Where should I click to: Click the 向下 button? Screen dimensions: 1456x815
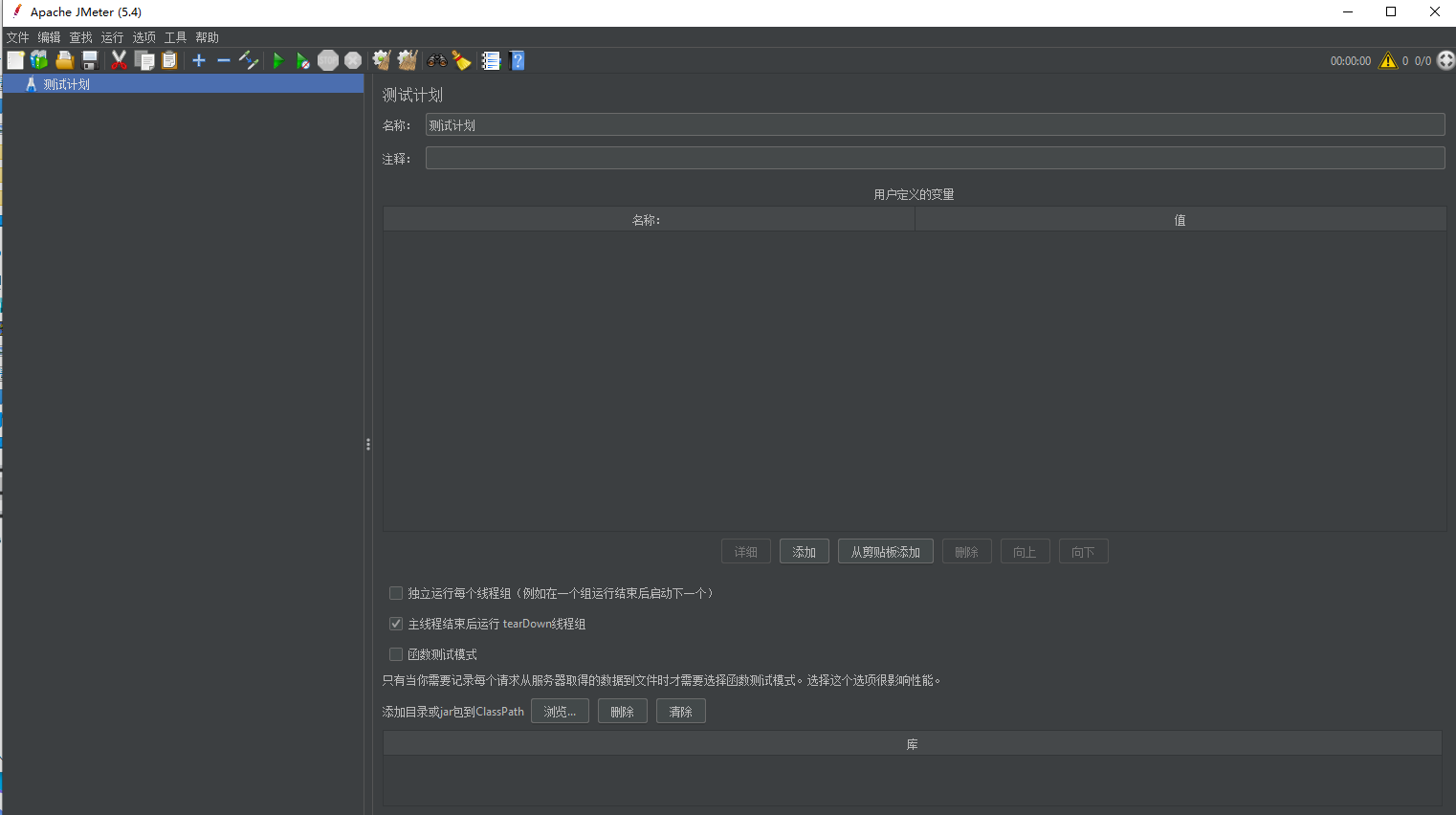(x=1084, y=552)
